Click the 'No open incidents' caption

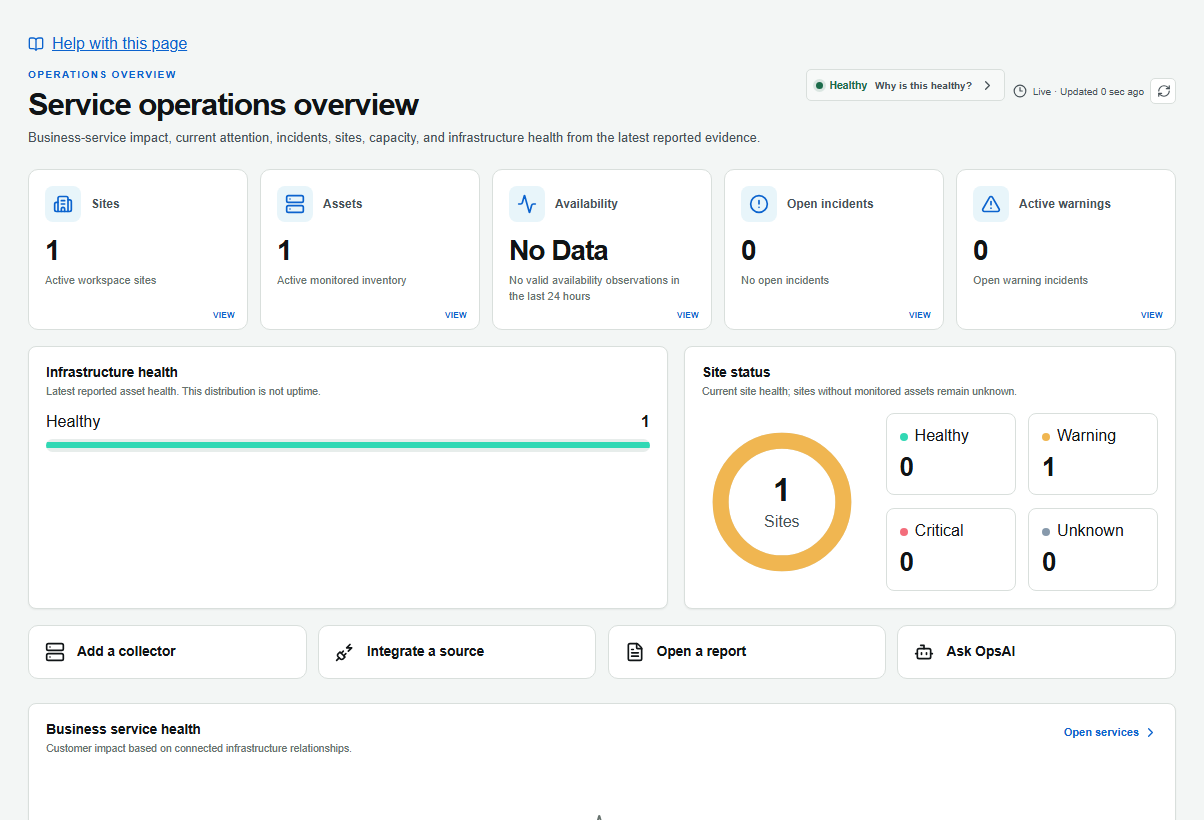(785, 281)
